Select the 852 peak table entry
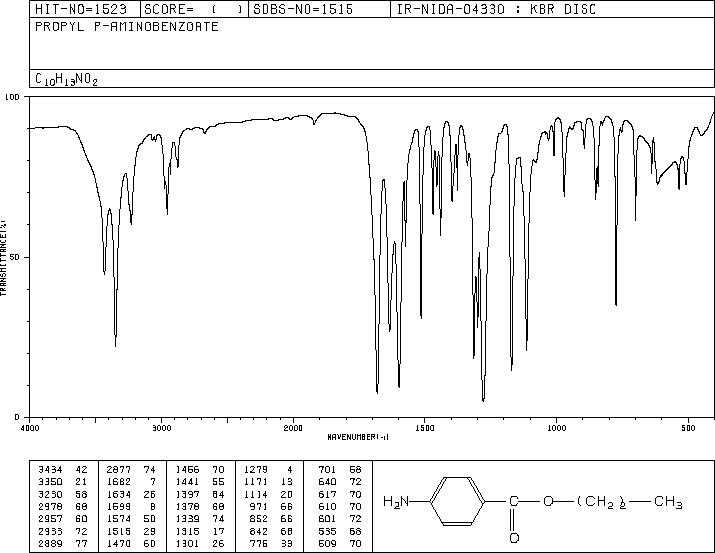Image resolution: width=715 pixels, height=553 pixels. pos(271,519)
